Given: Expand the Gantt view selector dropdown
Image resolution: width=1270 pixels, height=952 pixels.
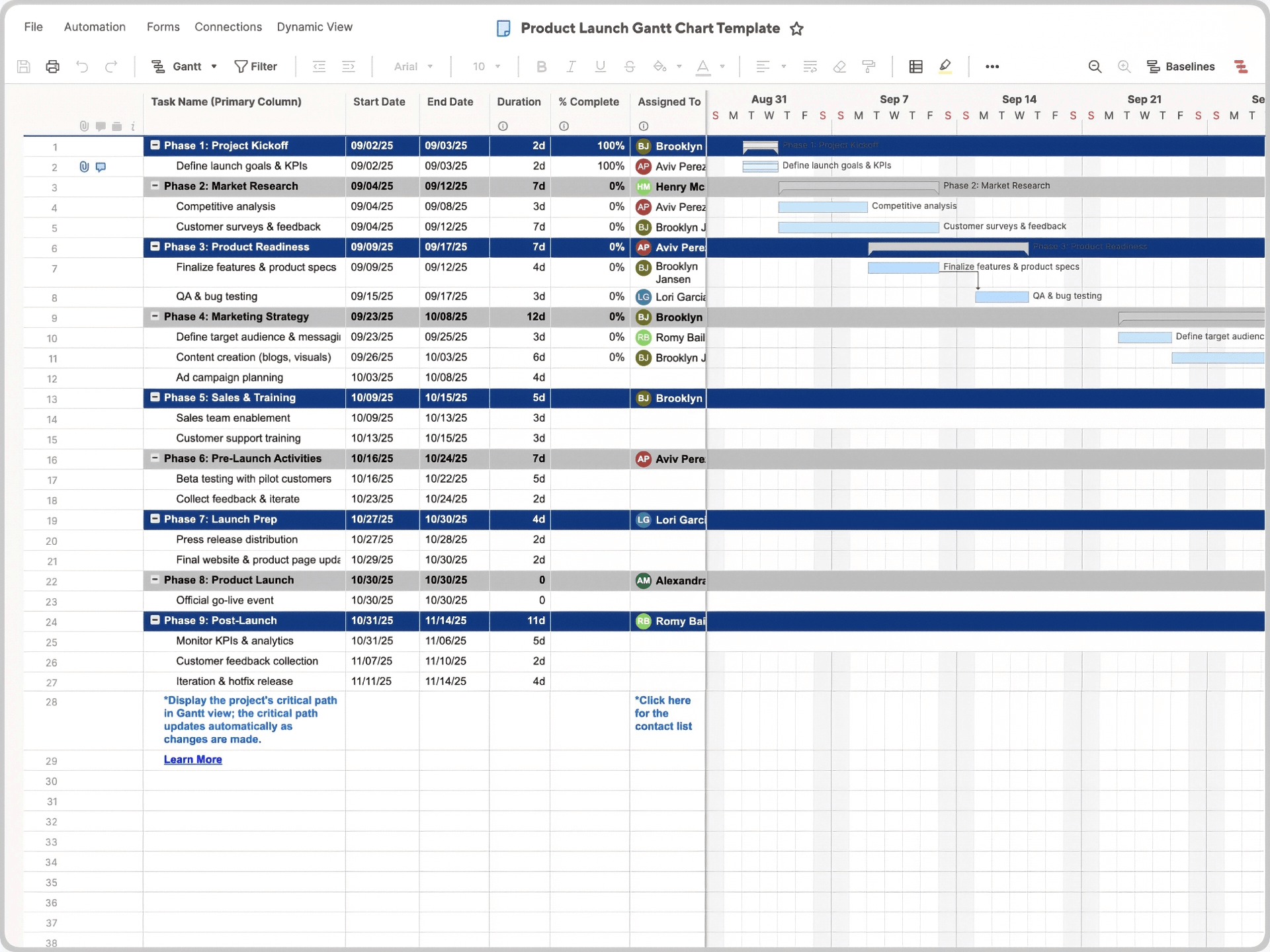Looking at the screenshot, I should [x=214, y=66].
